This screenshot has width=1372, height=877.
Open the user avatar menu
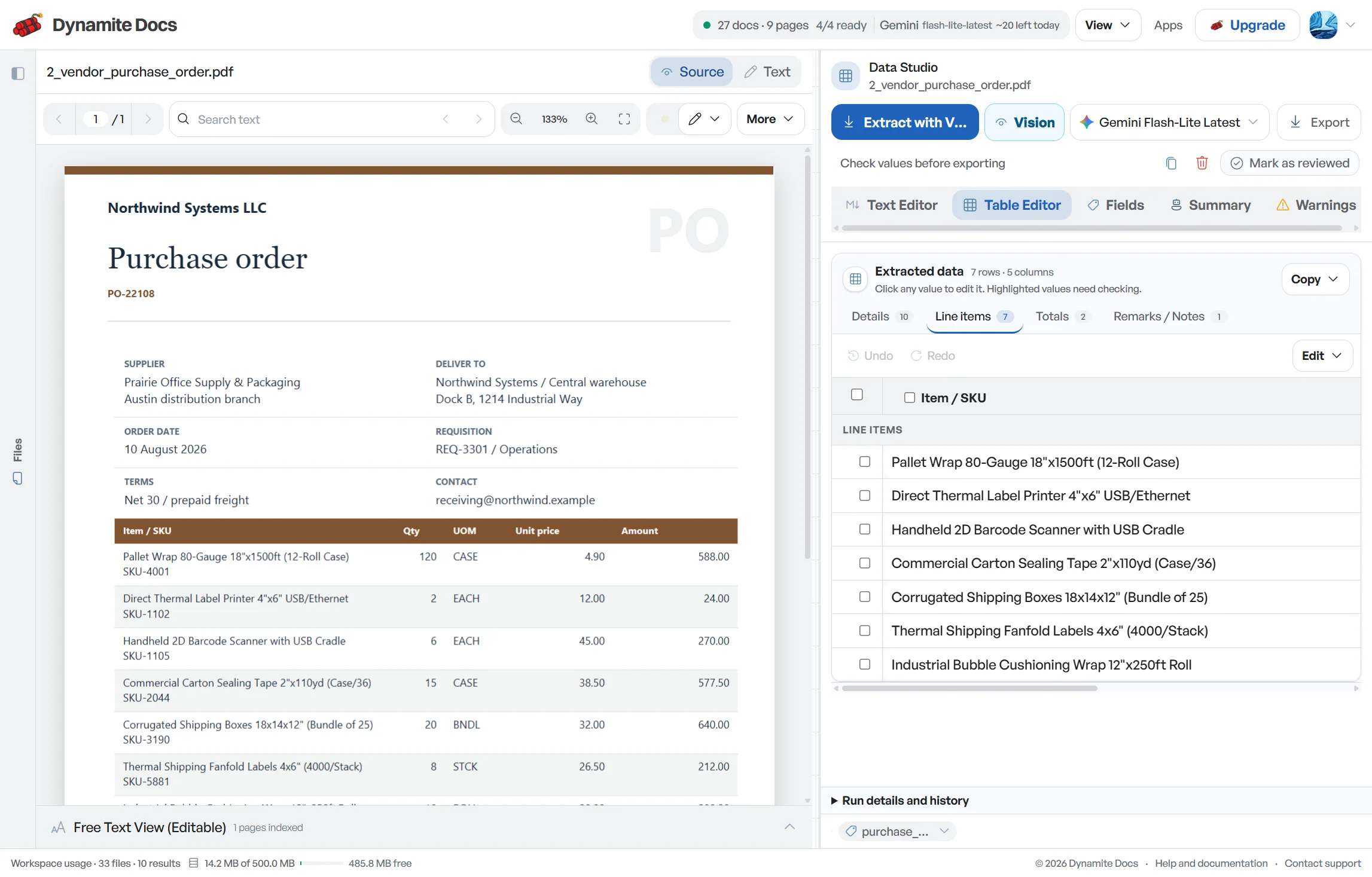1323,25
